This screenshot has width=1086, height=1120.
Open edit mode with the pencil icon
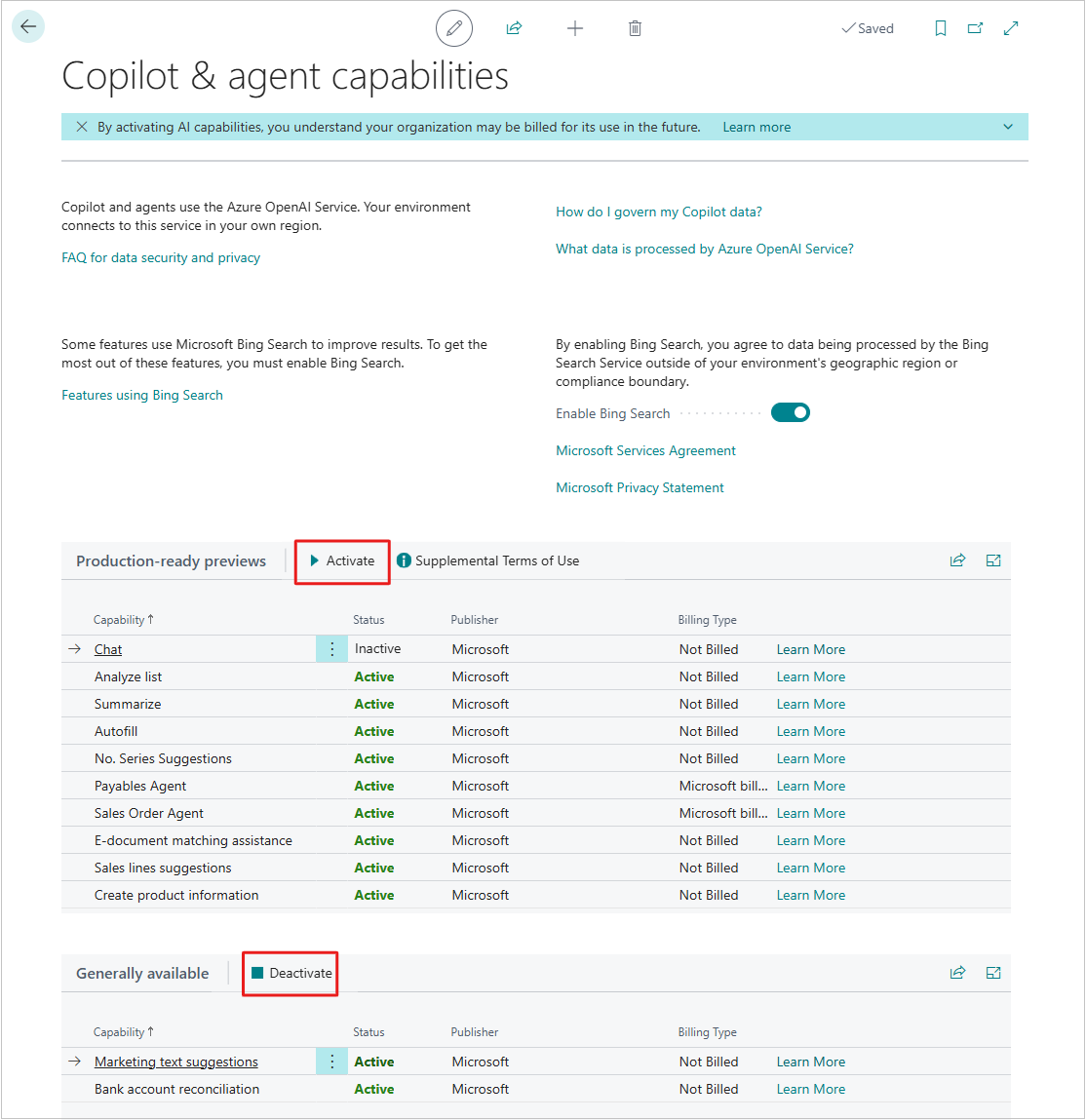(453, 28)
